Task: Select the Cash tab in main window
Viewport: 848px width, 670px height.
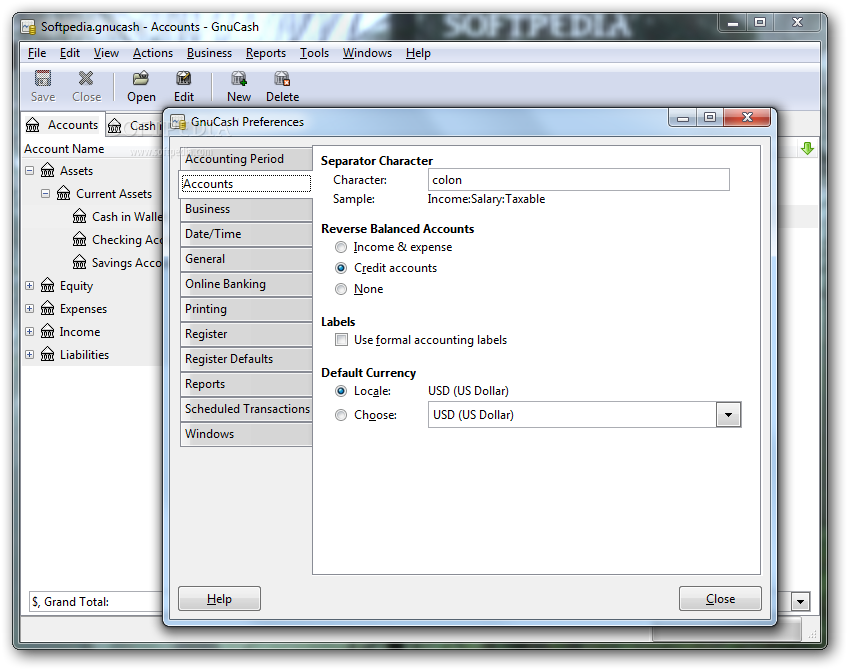Action: [x=134, y=126]
